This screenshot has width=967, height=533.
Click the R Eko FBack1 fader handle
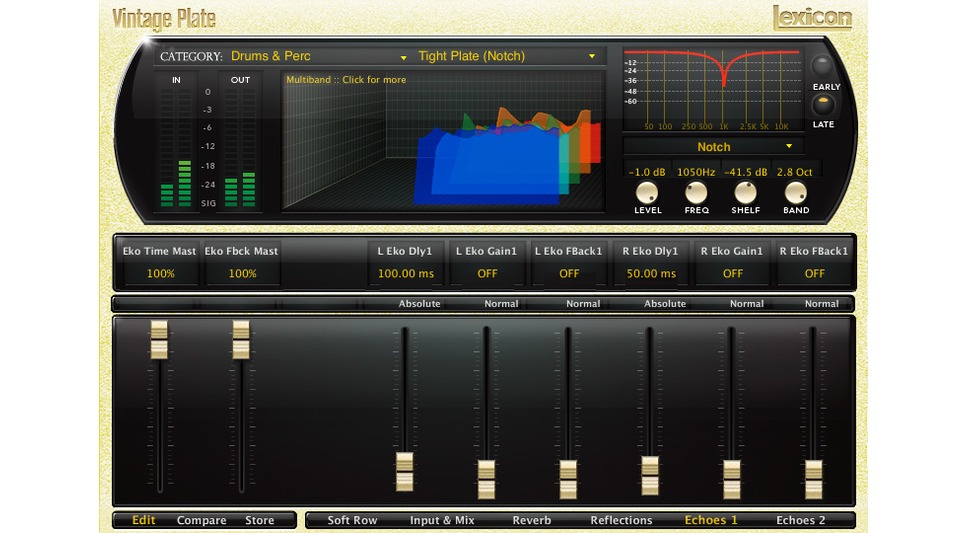coord(813,479)
